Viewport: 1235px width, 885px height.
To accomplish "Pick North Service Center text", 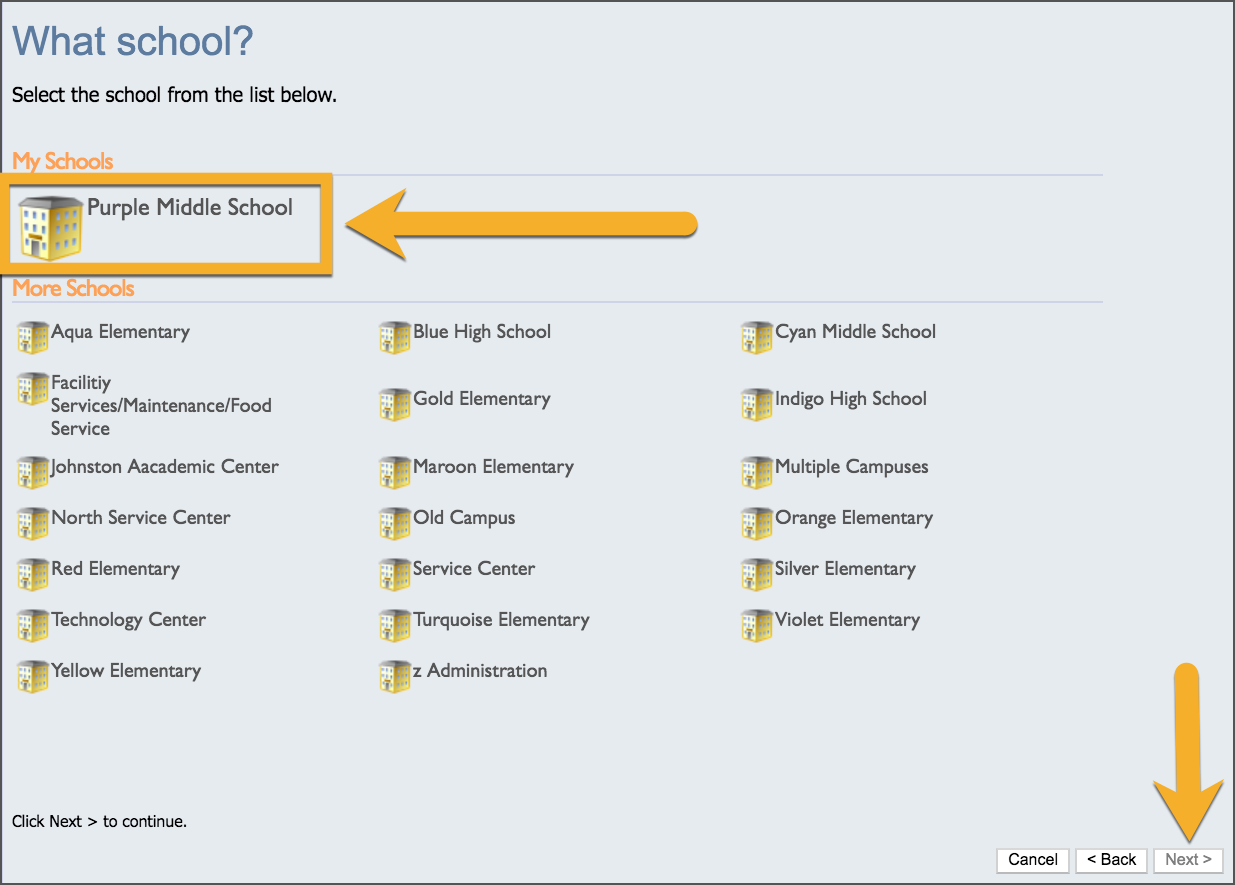I will click(141, 518).
